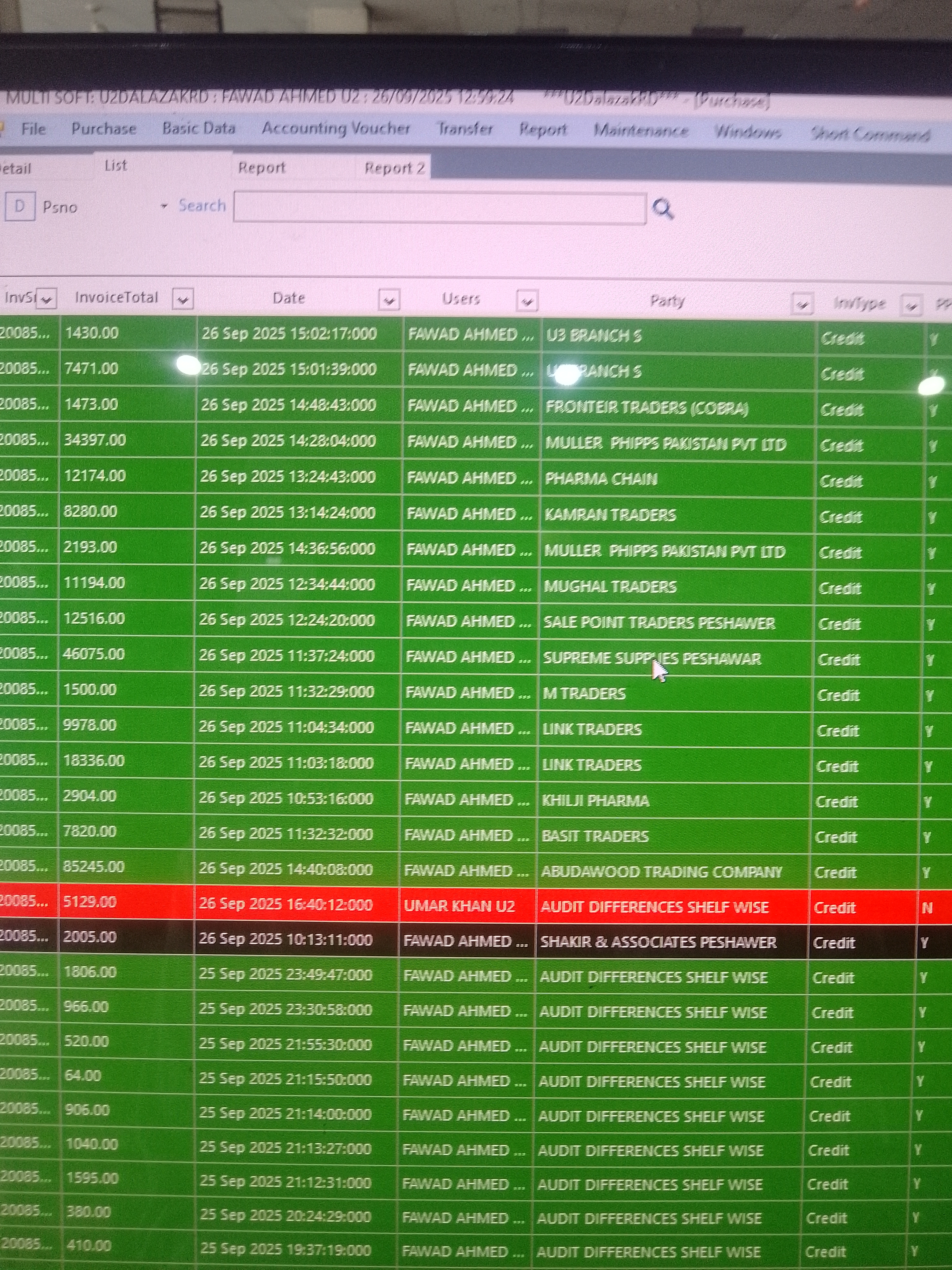Open the Purchase menu
This screenshot has width=952, height=1270.
point(104,129)
